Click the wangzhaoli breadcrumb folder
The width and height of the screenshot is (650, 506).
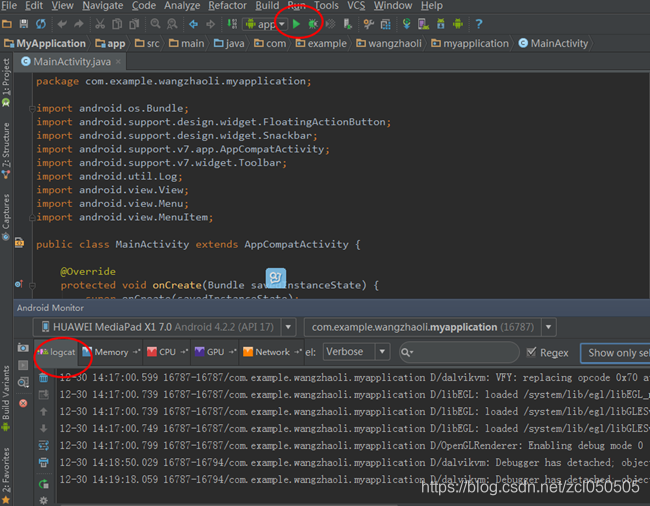(389, 44)
